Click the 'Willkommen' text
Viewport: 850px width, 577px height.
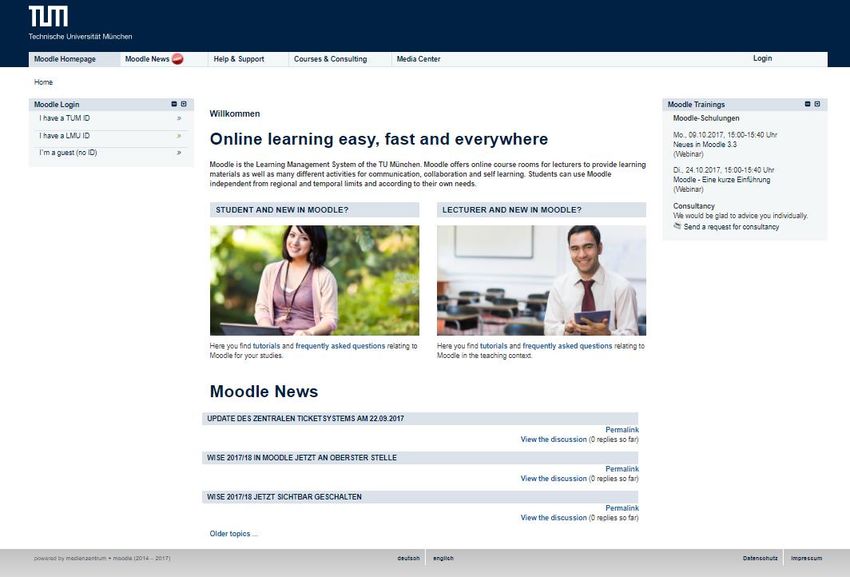pos(235,114)
